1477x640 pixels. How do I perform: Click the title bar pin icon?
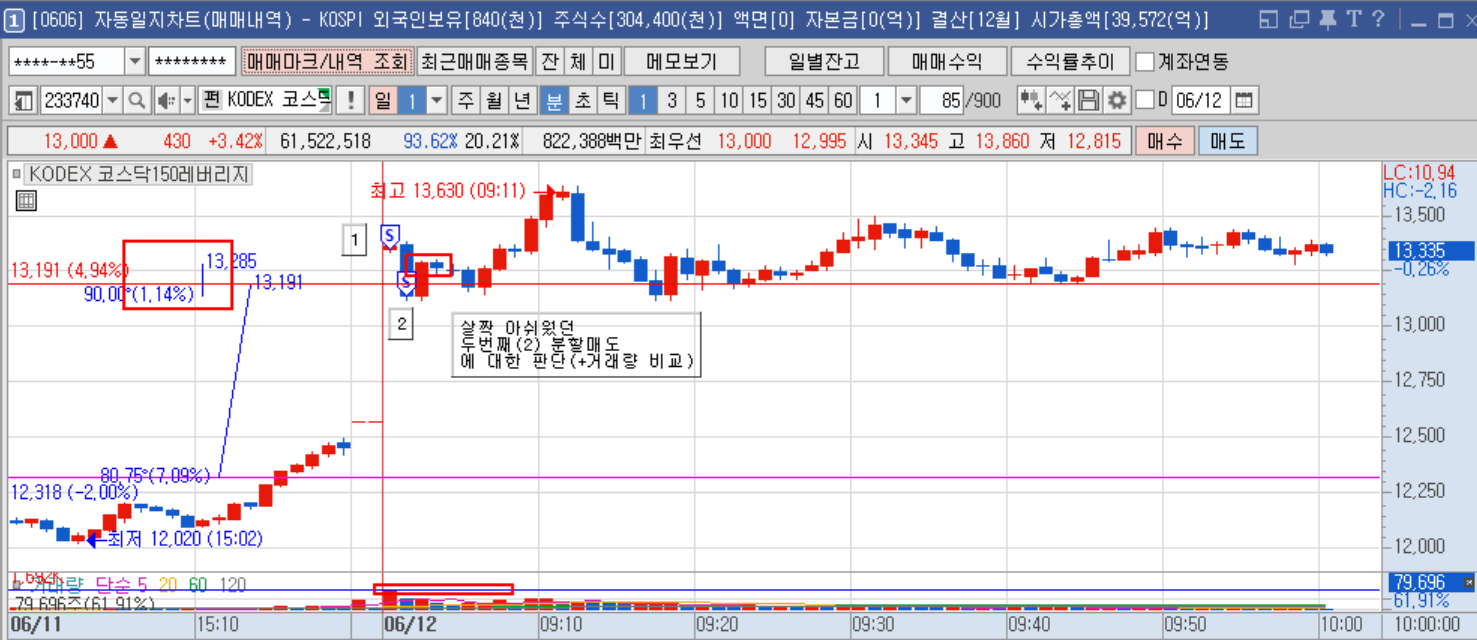(1327, 19)
